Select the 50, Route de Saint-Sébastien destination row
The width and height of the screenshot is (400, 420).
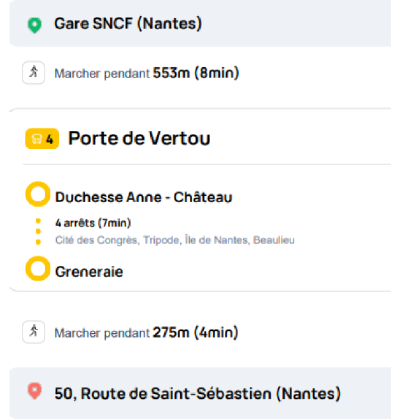click(x=200, y=393)
